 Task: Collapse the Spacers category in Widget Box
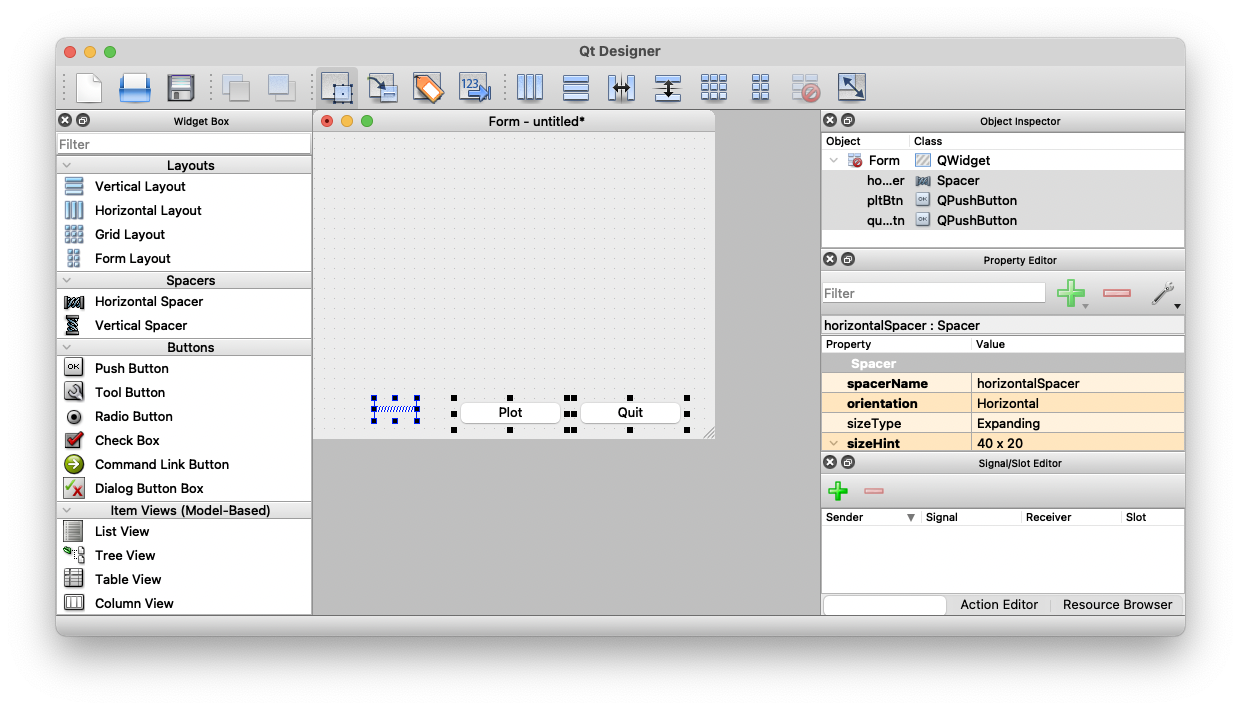pos(67,280)
